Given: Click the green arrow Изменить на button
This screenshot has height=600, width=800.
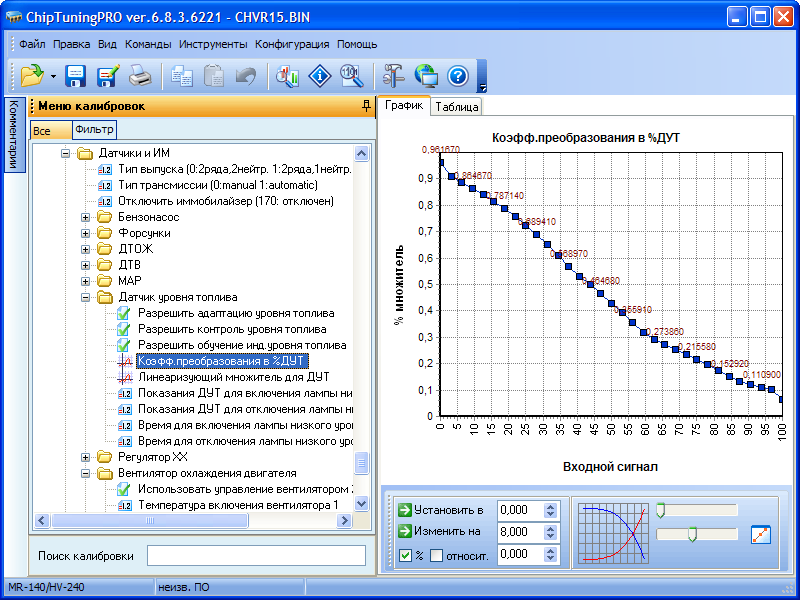Looking at the screenshot, I should (405, 532).
